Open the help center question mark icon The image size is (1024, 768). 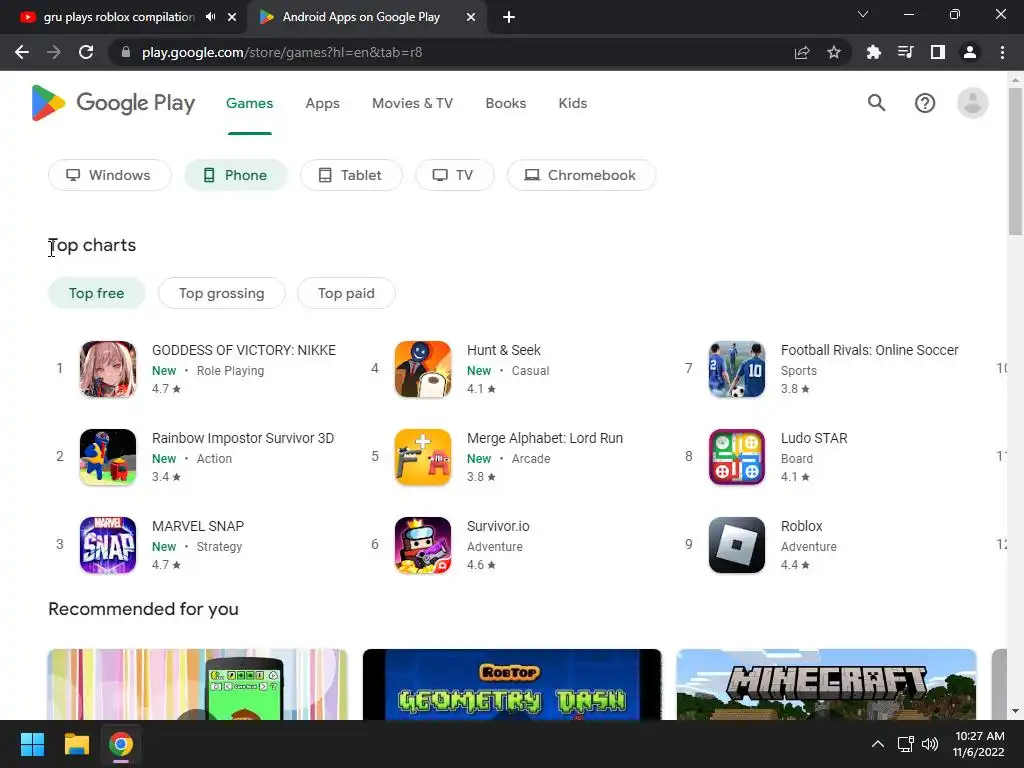tap(925, 103)
